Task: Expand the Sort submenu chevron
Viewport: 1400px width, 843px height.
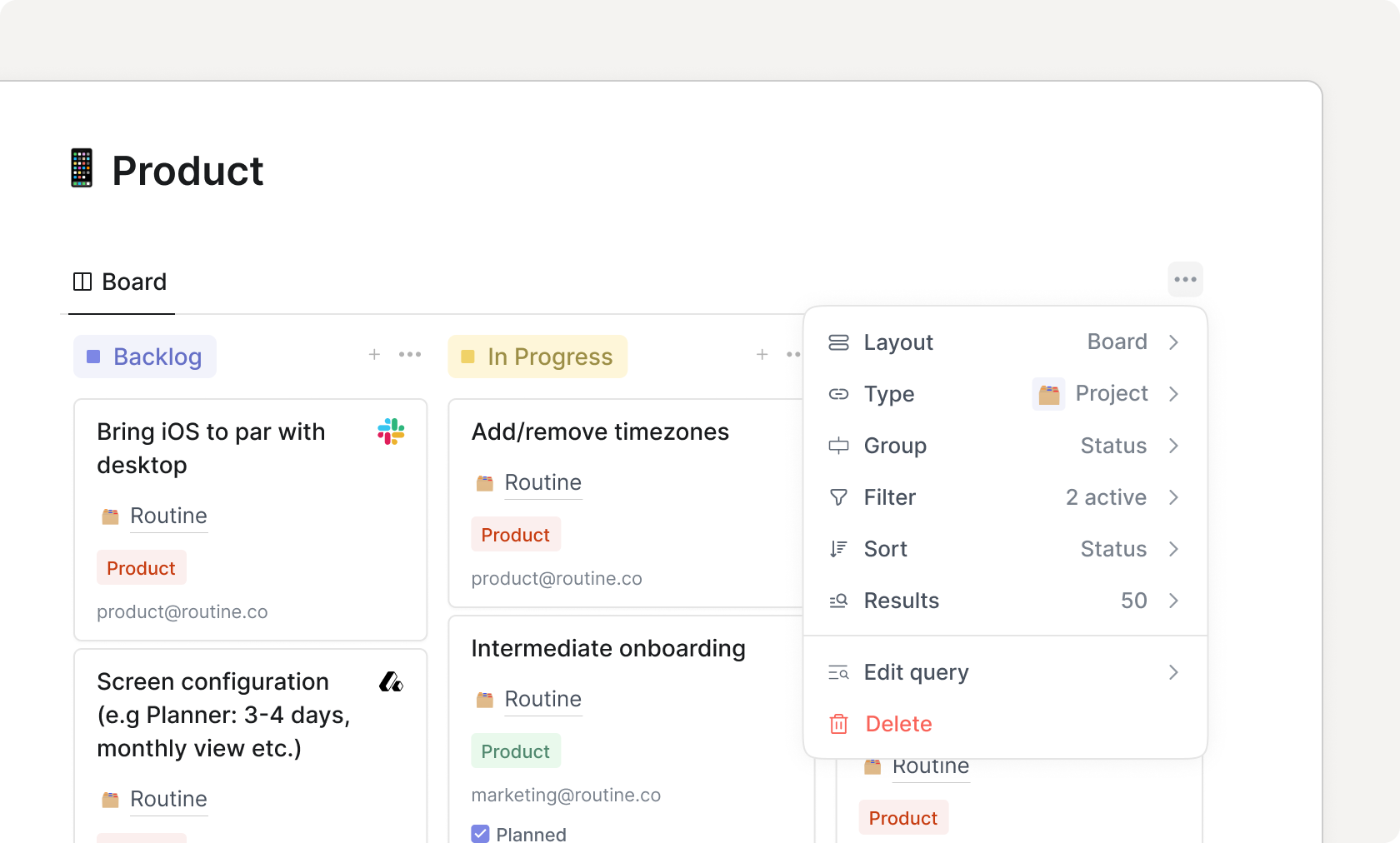Action: [1173, 549]
